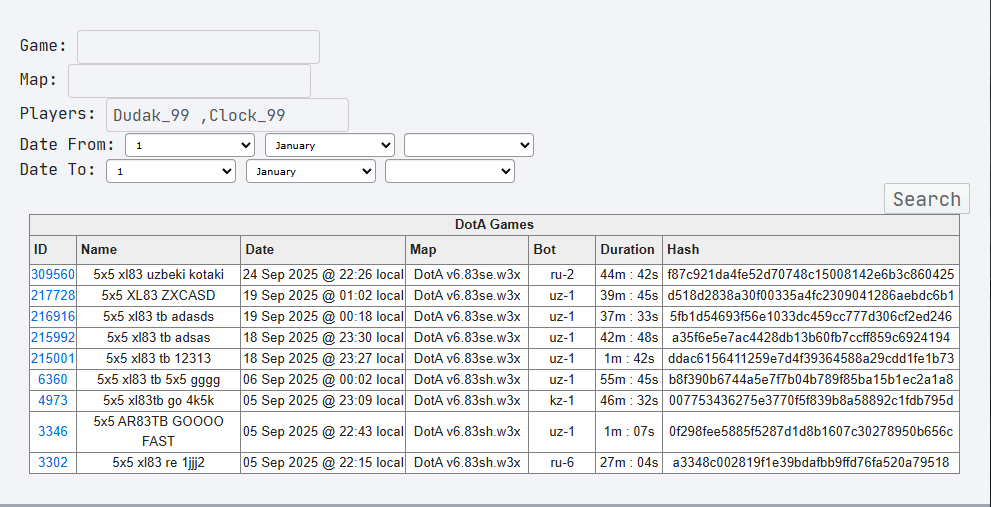Click hash starting with a35f6e5e7ac4

click(x=811, y=338)
